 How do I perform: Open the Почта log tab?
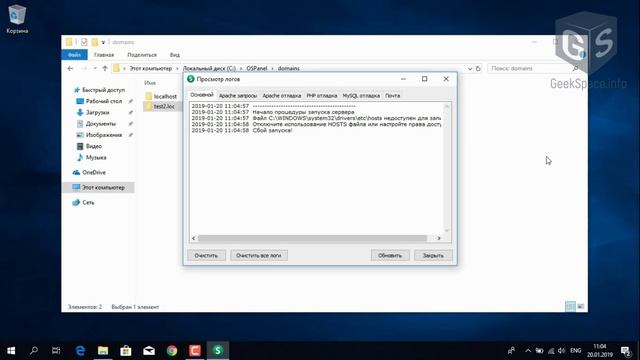pyautogui.click(x=392, y=96)
